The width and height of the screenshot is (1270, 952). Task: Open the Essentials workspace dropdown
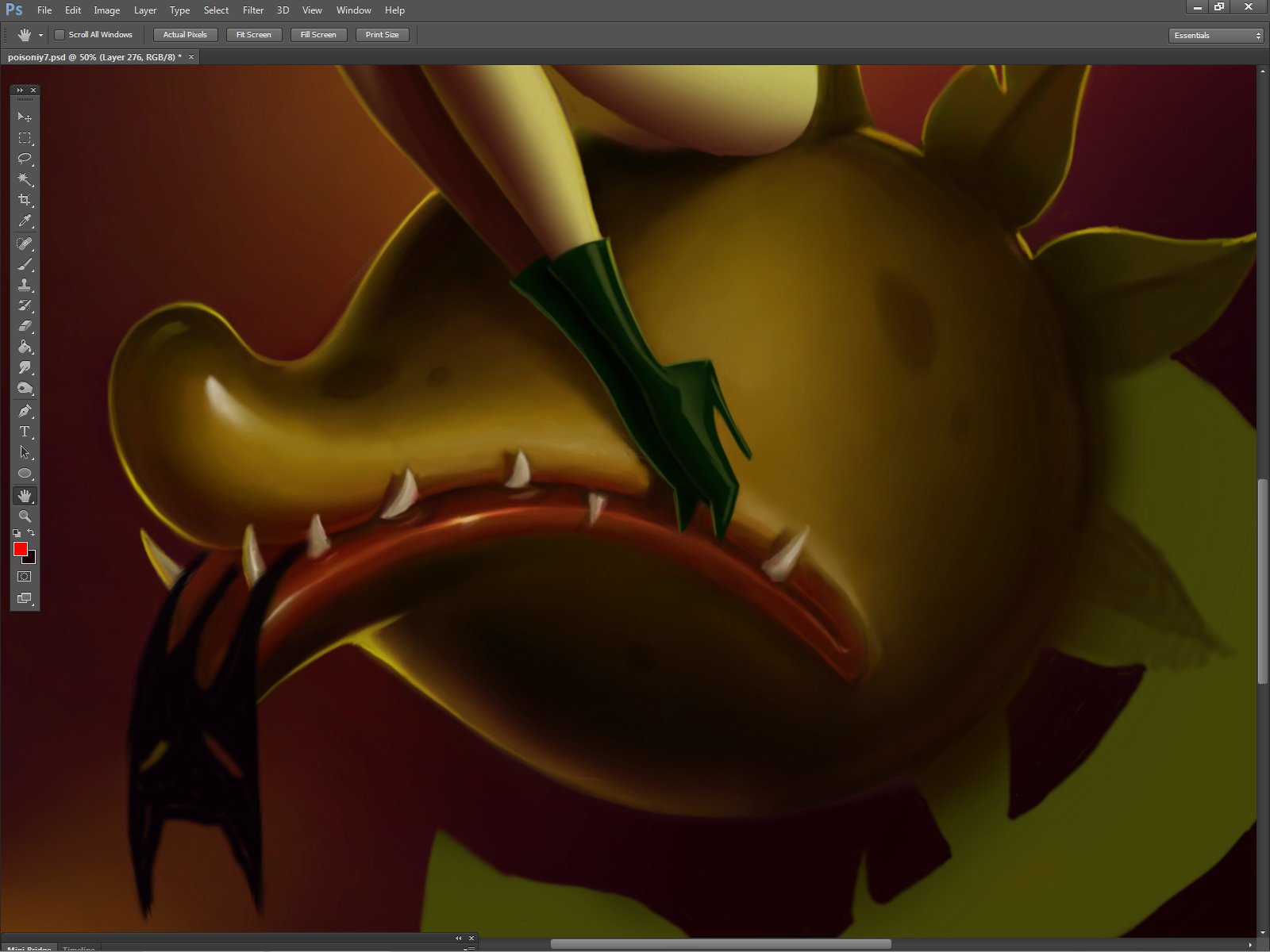[x=1215, y=35]
